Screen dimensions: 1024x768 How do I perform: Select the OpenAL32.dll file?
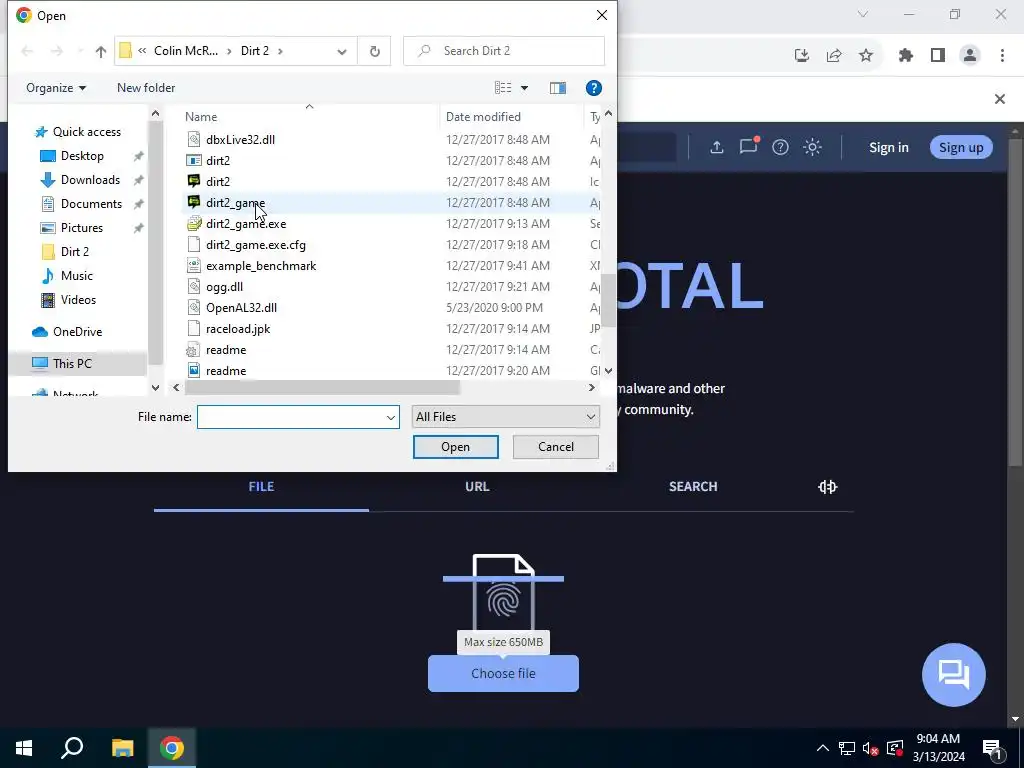(x=241, y=308)
